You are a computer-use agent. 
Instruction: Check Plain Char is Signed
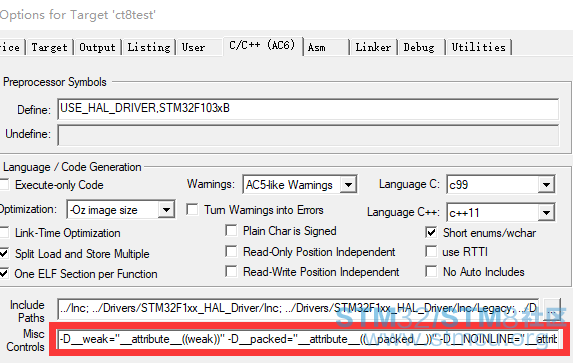(x=231, y=231)
